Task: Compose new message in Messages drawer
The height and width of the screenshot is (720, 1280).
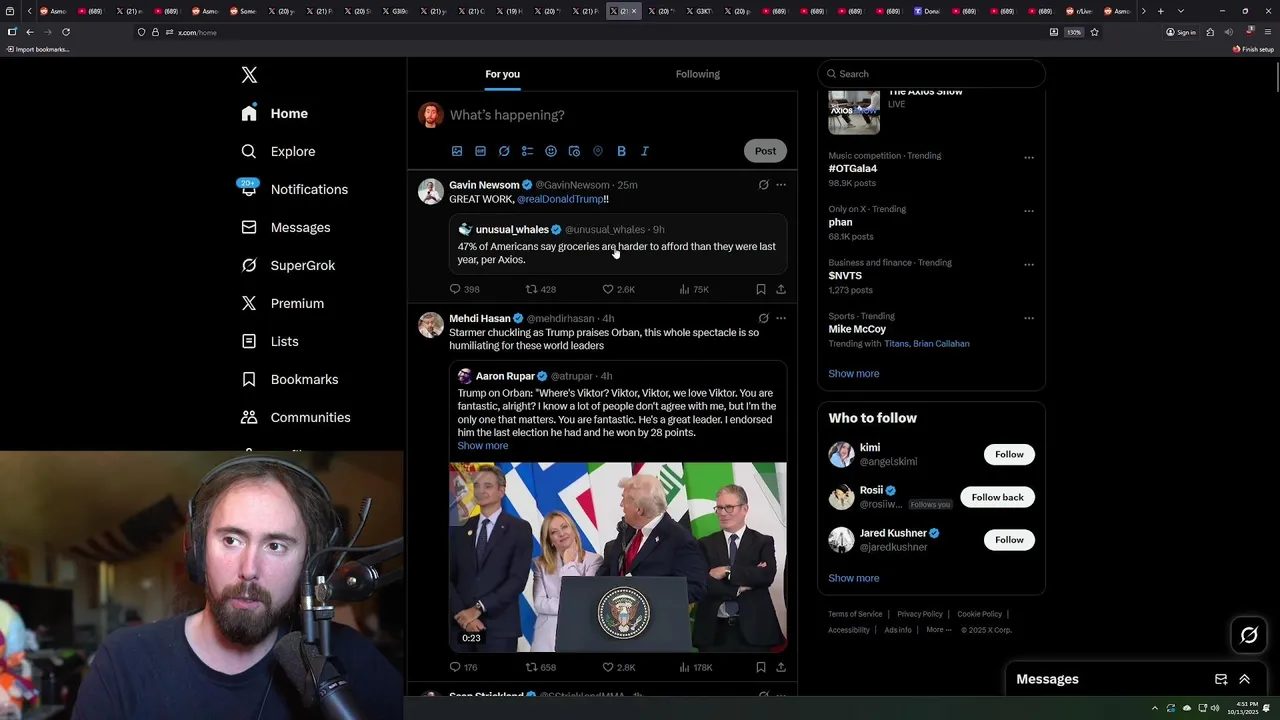Action: coord(1221,679)
